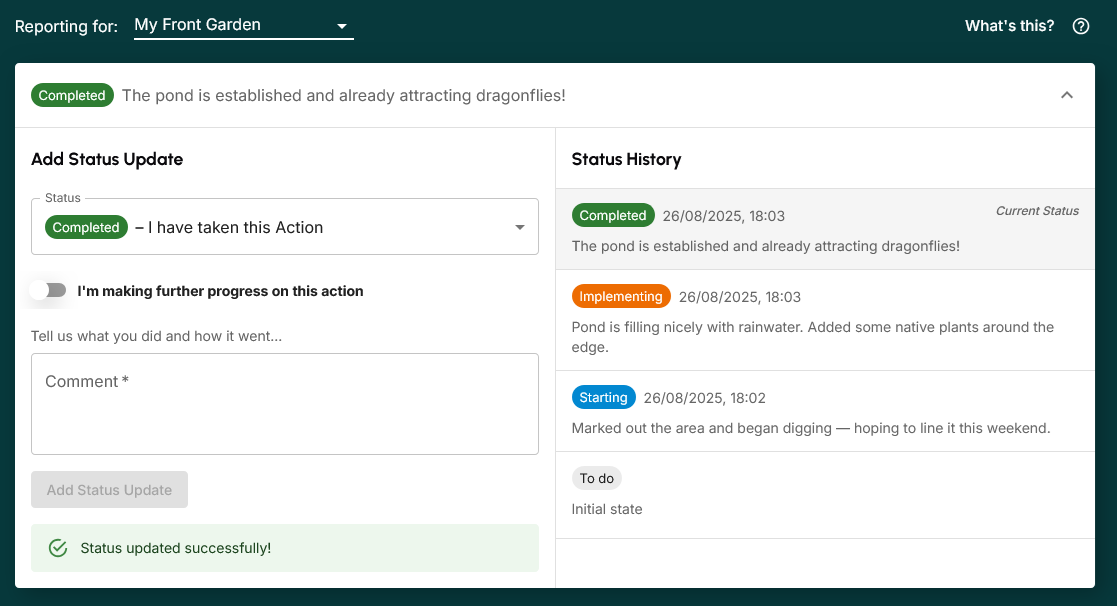The width and height of the screenshot is (1117, 606).
Task: Open the "What's this?" help link
Action: [1008, 27]
